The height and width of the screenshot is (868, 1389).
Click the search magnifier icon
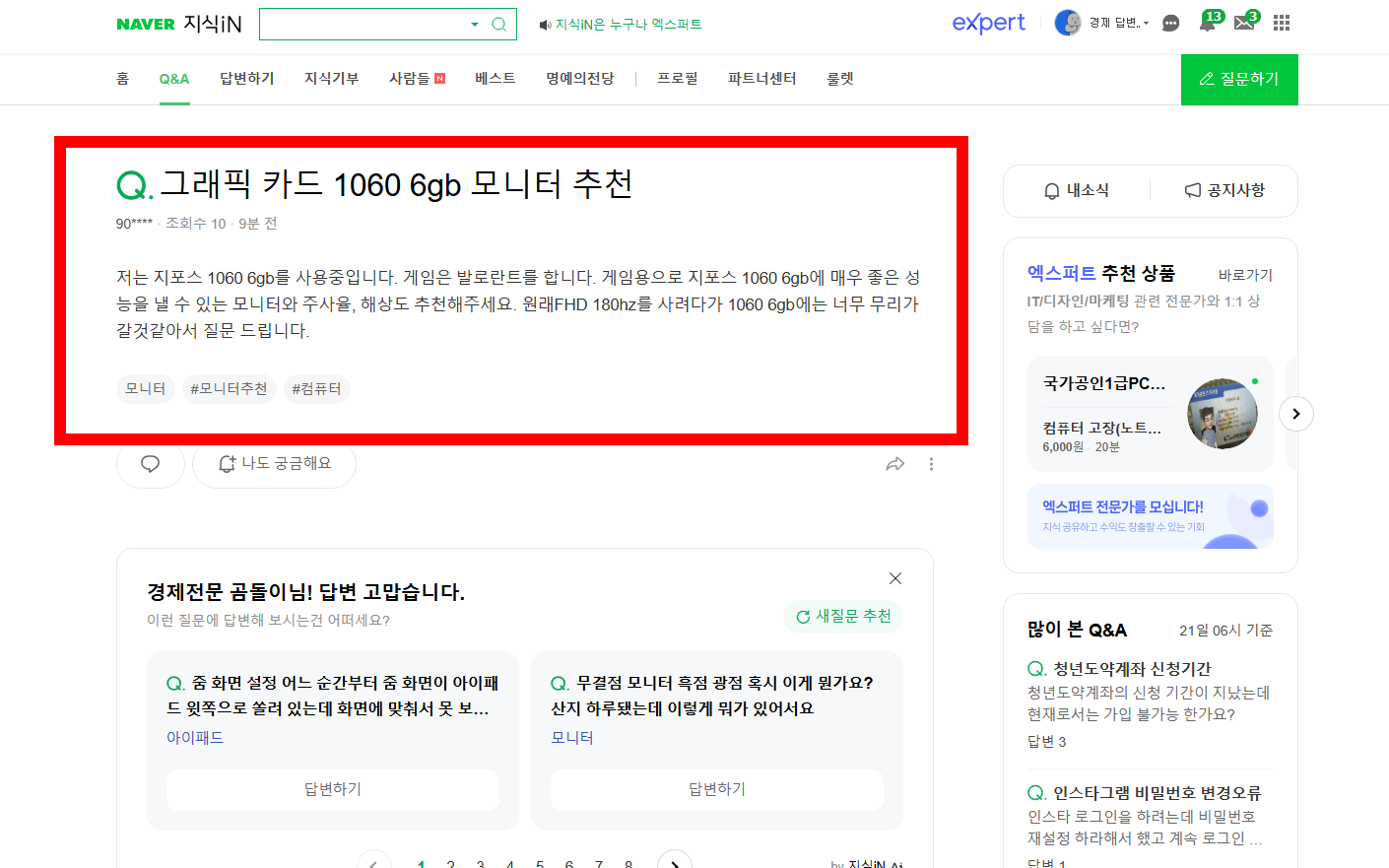tap(499, 24)
